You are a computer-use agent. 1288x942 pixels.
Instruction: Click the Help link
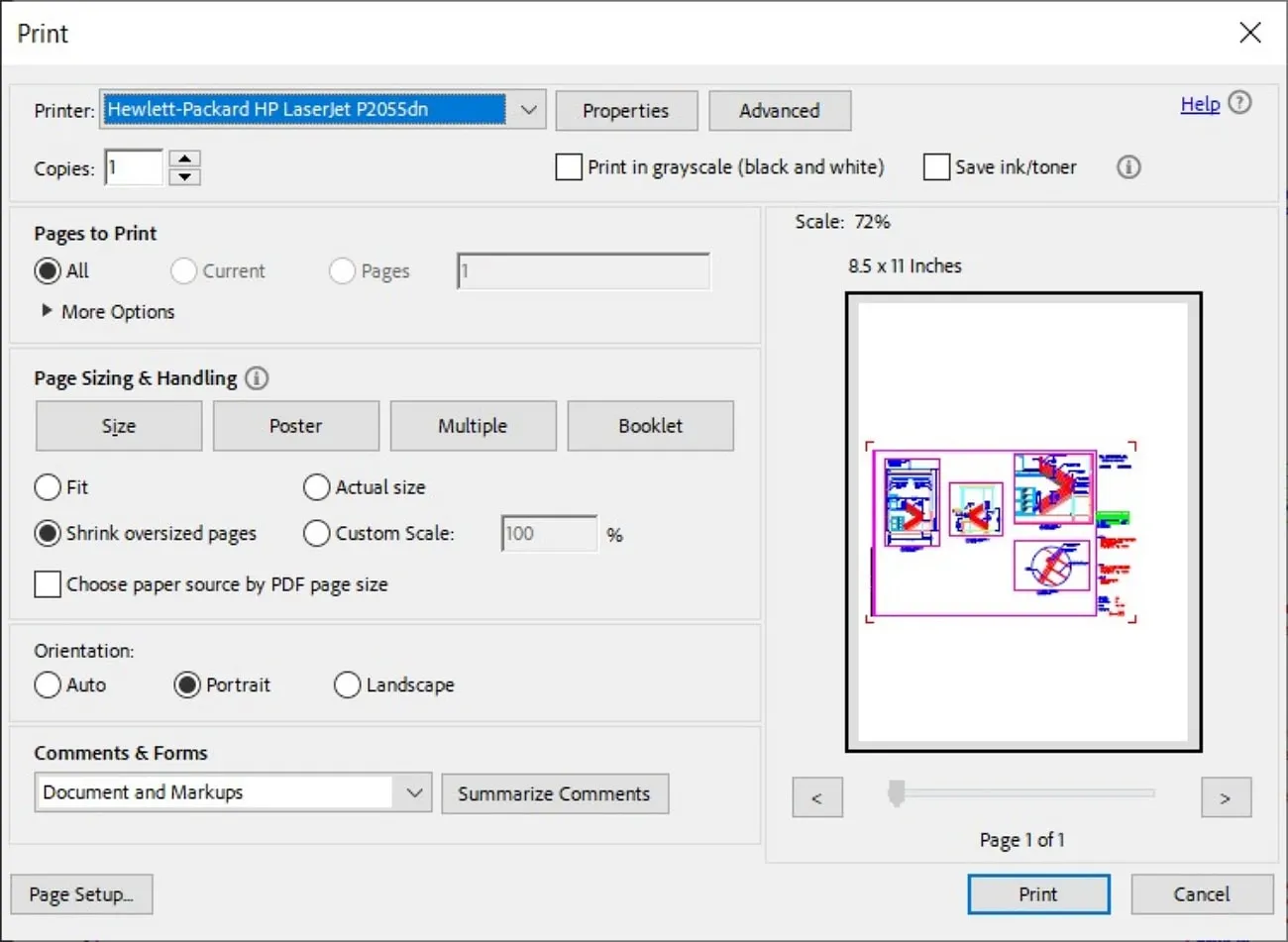[x=1200, y=104]
